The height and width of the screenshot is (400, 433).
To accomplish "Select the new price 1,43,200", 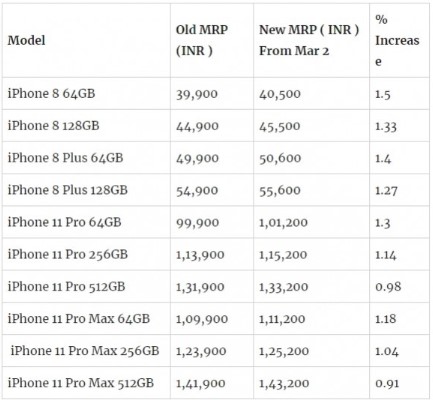I will pos(284,383).
